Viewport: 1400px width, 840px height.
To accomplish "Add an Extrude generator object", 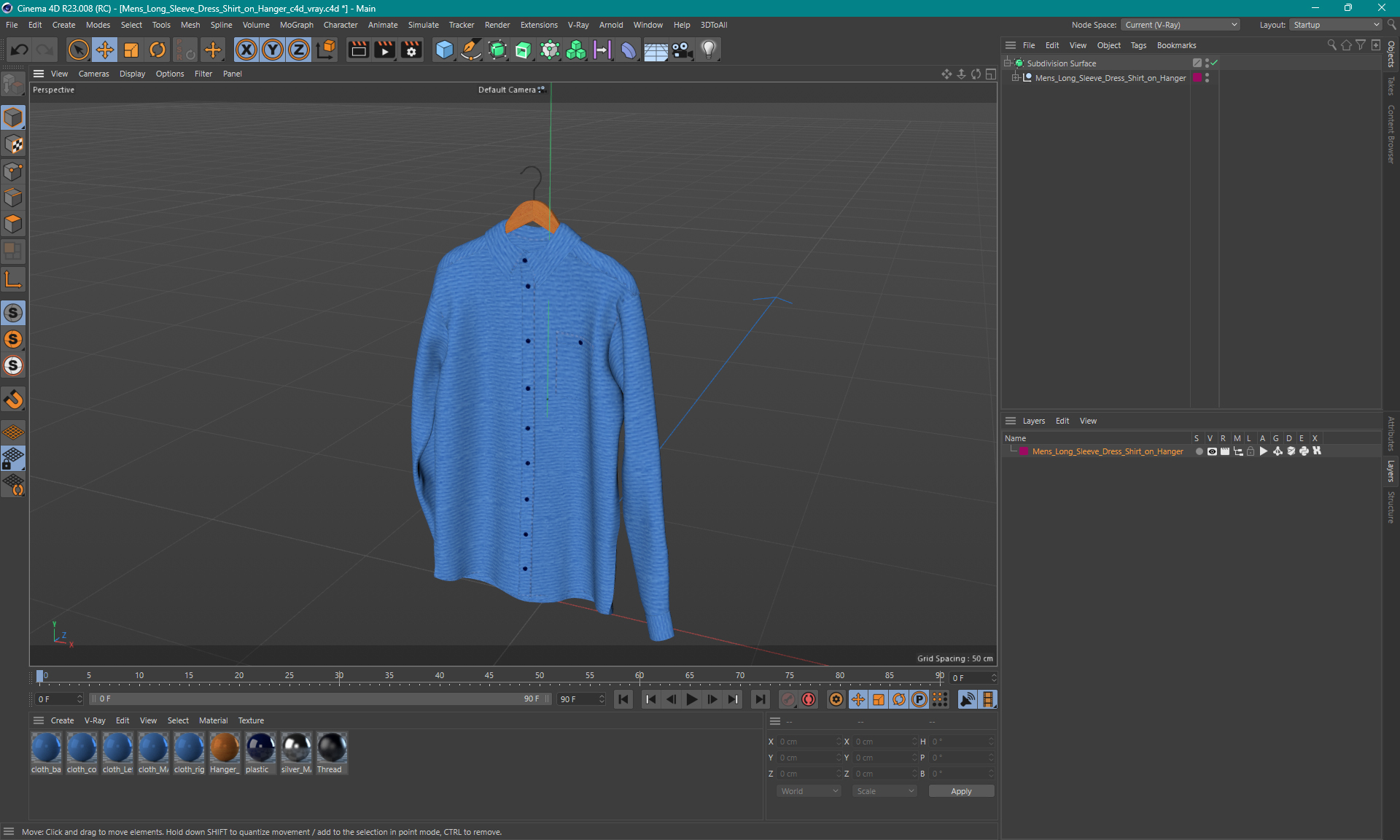I will pyautogui.click(x=524, y=50).
